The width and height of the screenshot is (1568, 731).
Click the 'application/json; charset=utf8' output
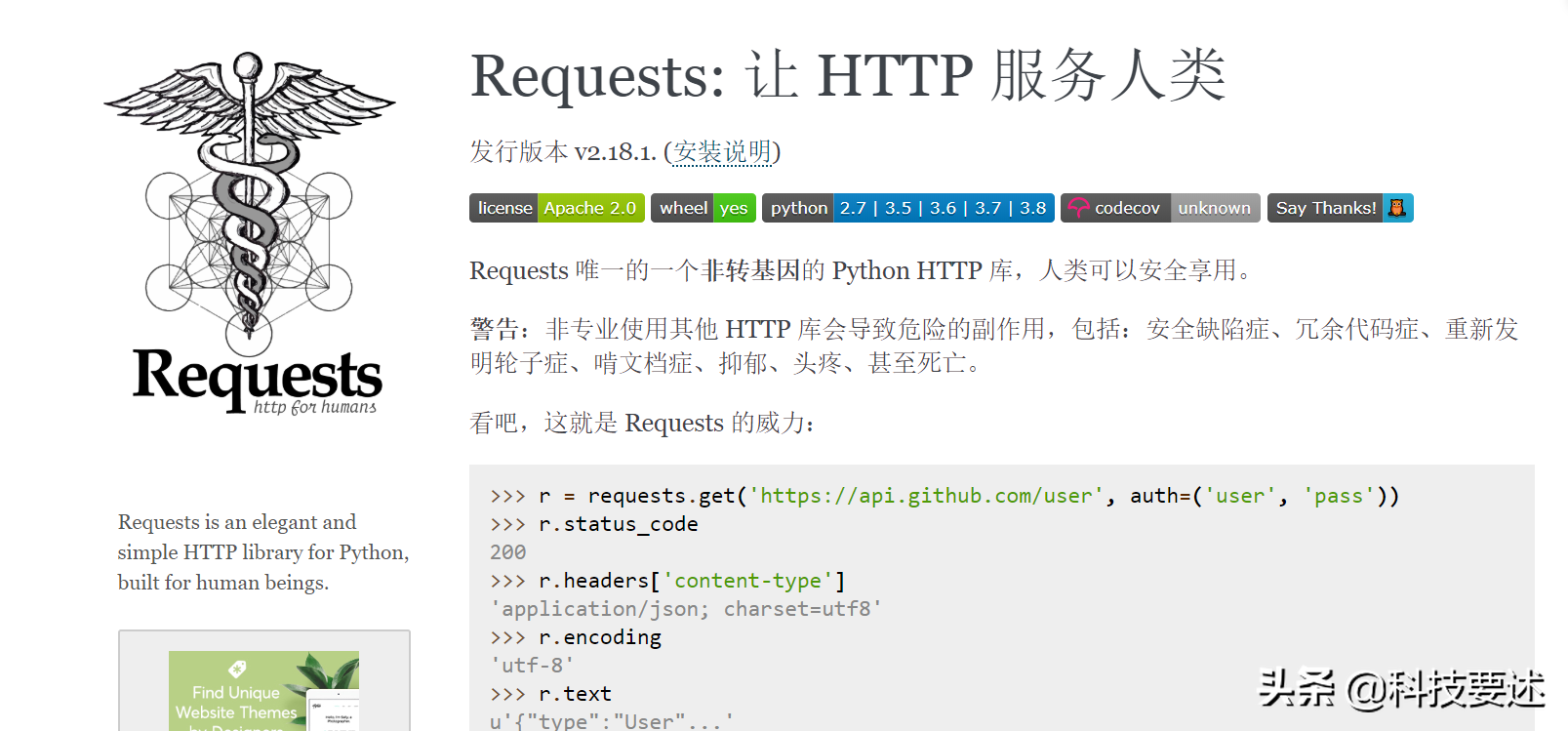[686, 609]
